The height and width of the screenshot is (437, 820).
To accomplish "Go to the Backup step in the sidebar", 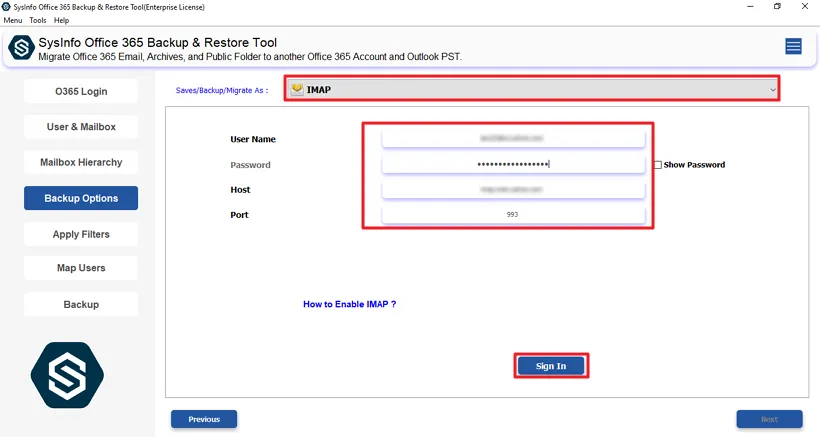I will (x=81, y=304).
